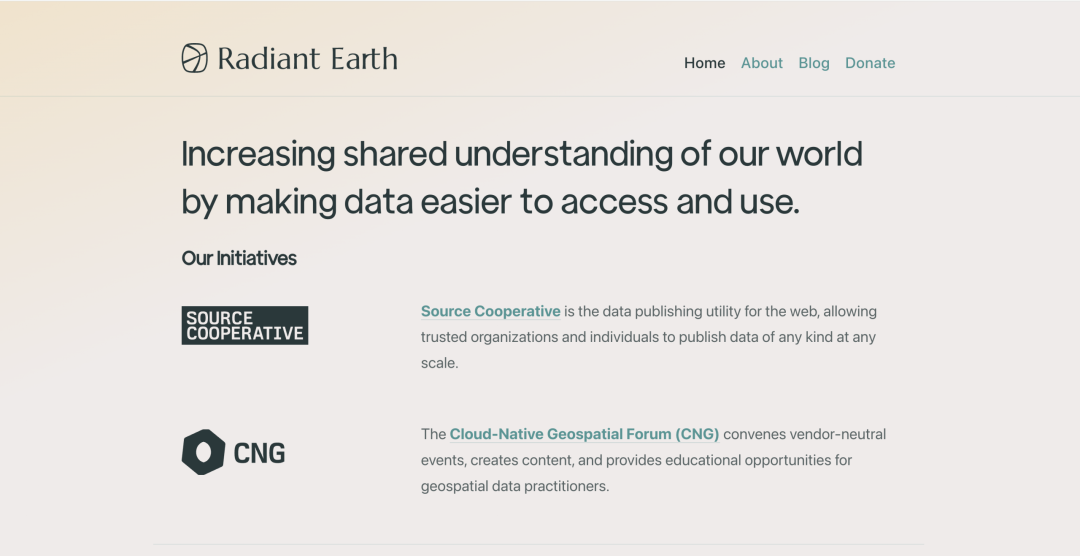Viewport: 1080px width, 556px height.
Task: Click the word 'scale.' ending Source description
Action: [439, 363]
